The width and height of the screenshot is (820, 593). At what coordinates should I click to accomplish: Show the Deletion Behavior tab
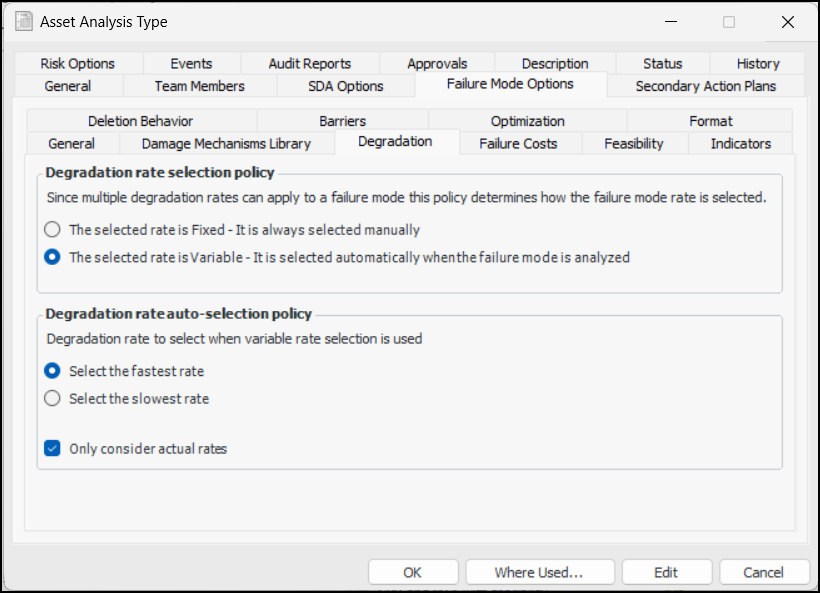140,121
